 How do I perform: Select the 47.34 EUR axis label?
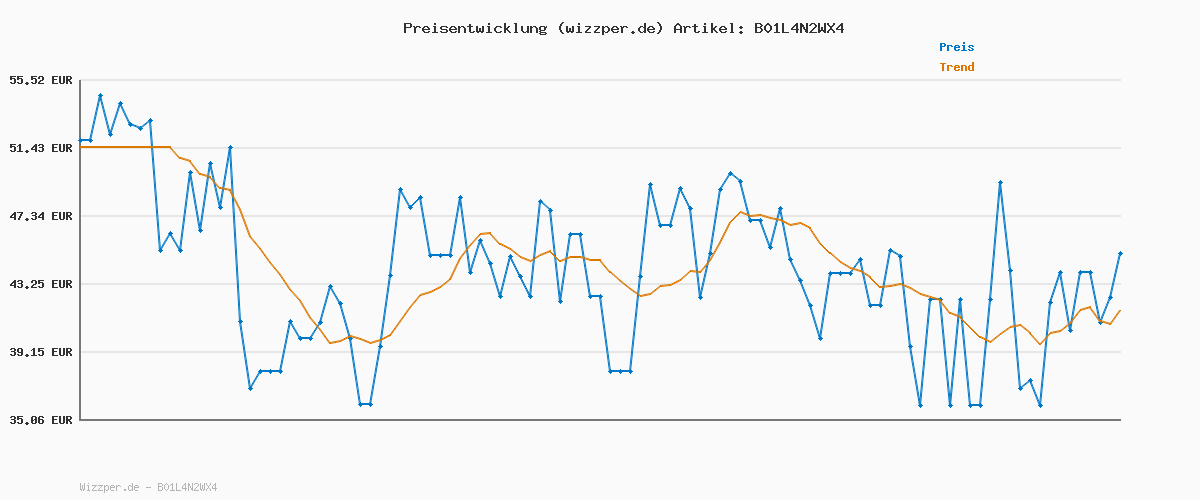pos(41,216)
